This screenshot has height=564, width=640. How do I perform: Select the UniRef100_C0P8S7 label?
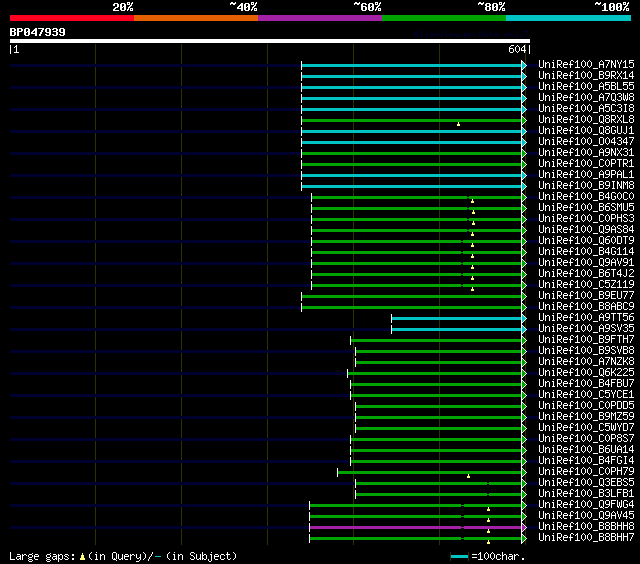pos(586,439)
